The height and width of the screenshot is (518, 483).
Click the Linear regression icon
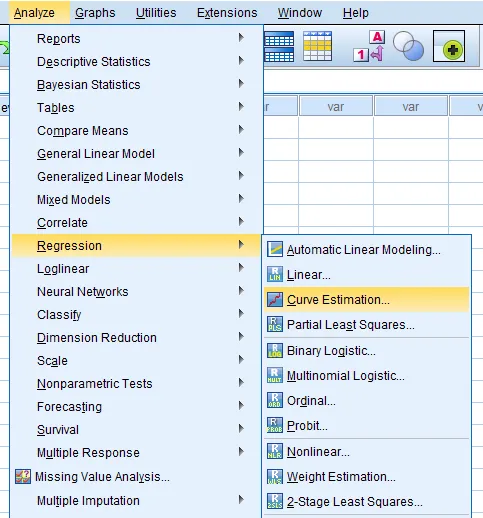(275, 274)
